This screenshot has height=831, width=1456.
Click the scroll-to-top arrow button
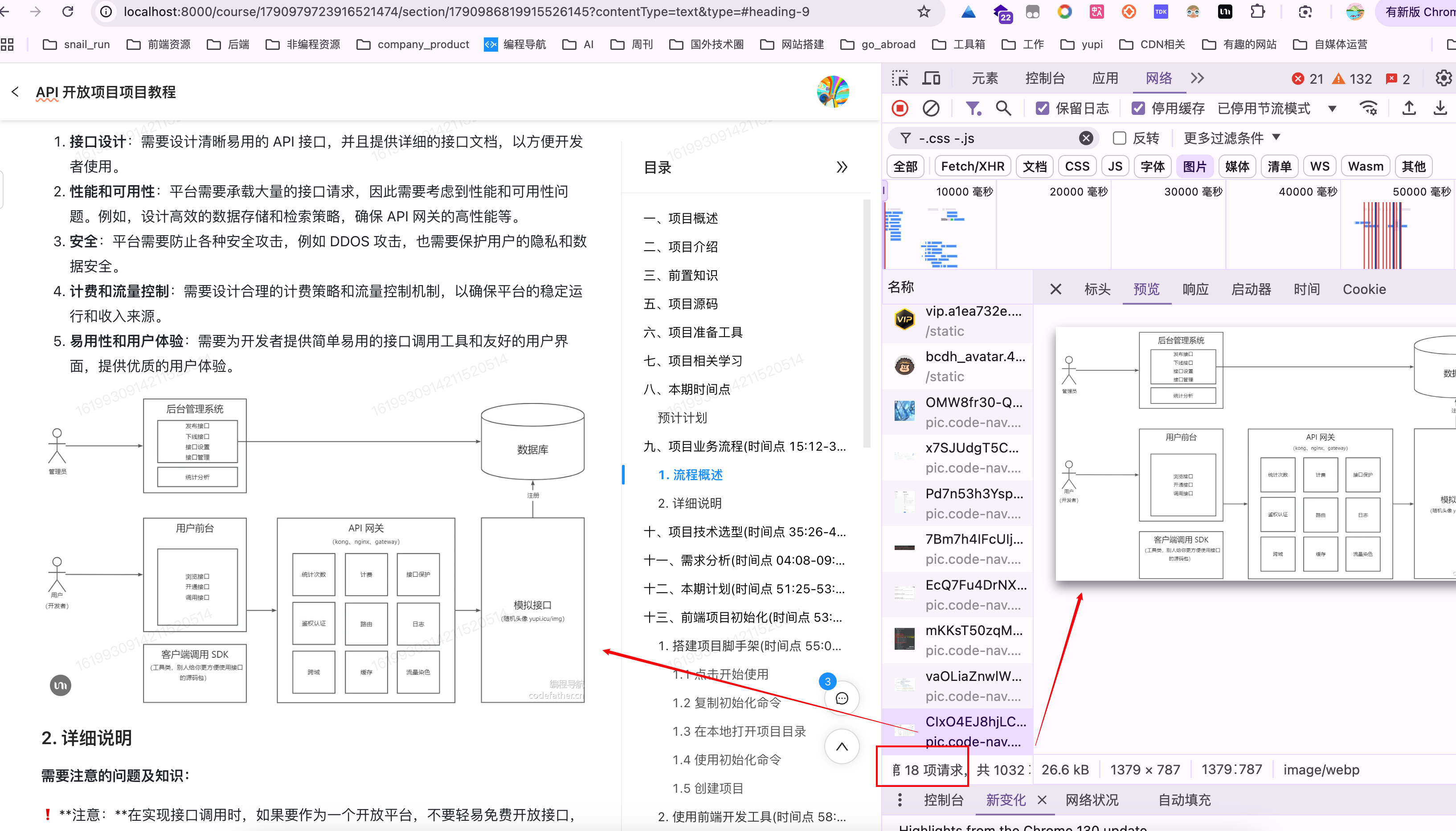(842, 746)
